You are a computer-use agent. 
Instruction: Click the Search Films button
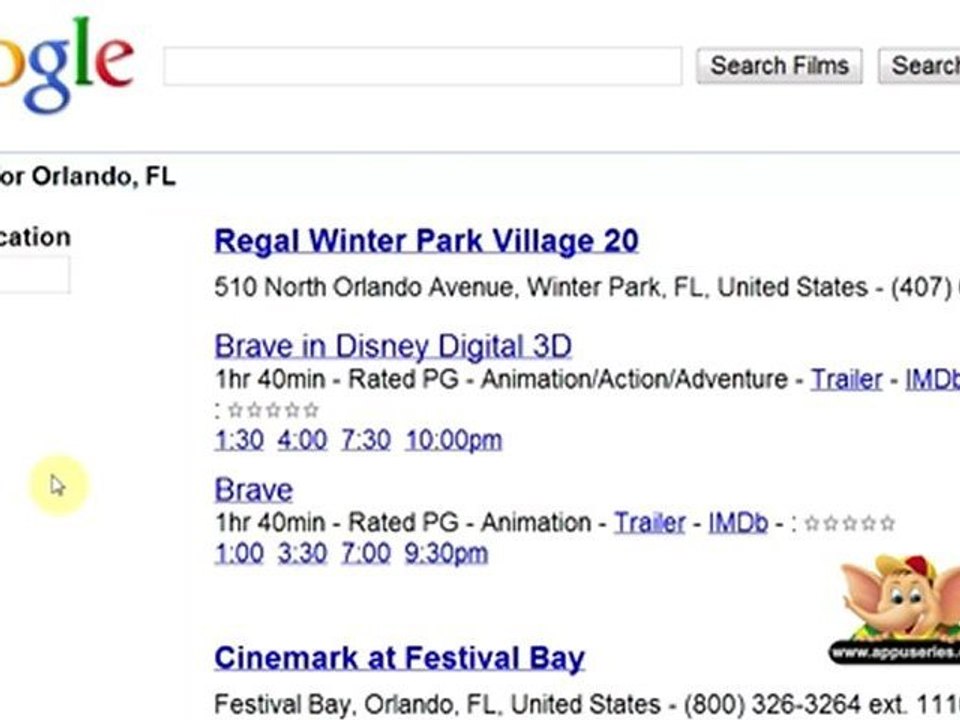click(x=779, y=66)
